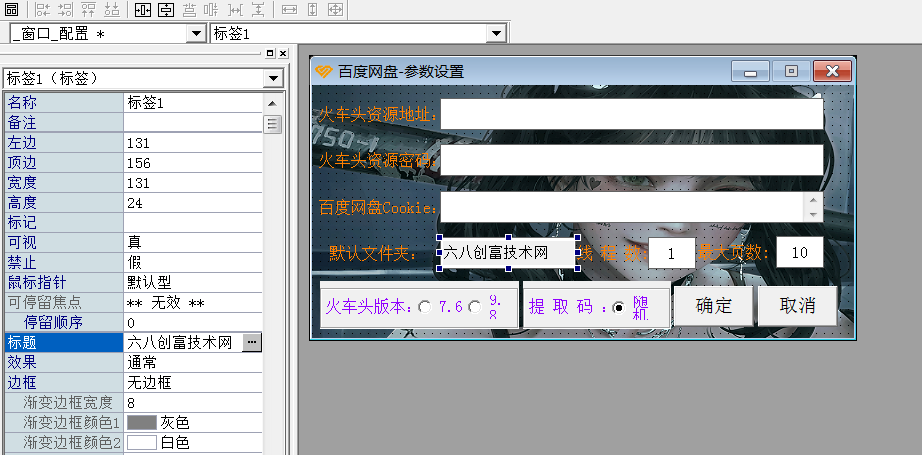Click the Baidu Netdisk logo in form title
The height and width of the screenshot is (455, 922).
[323, 72]
